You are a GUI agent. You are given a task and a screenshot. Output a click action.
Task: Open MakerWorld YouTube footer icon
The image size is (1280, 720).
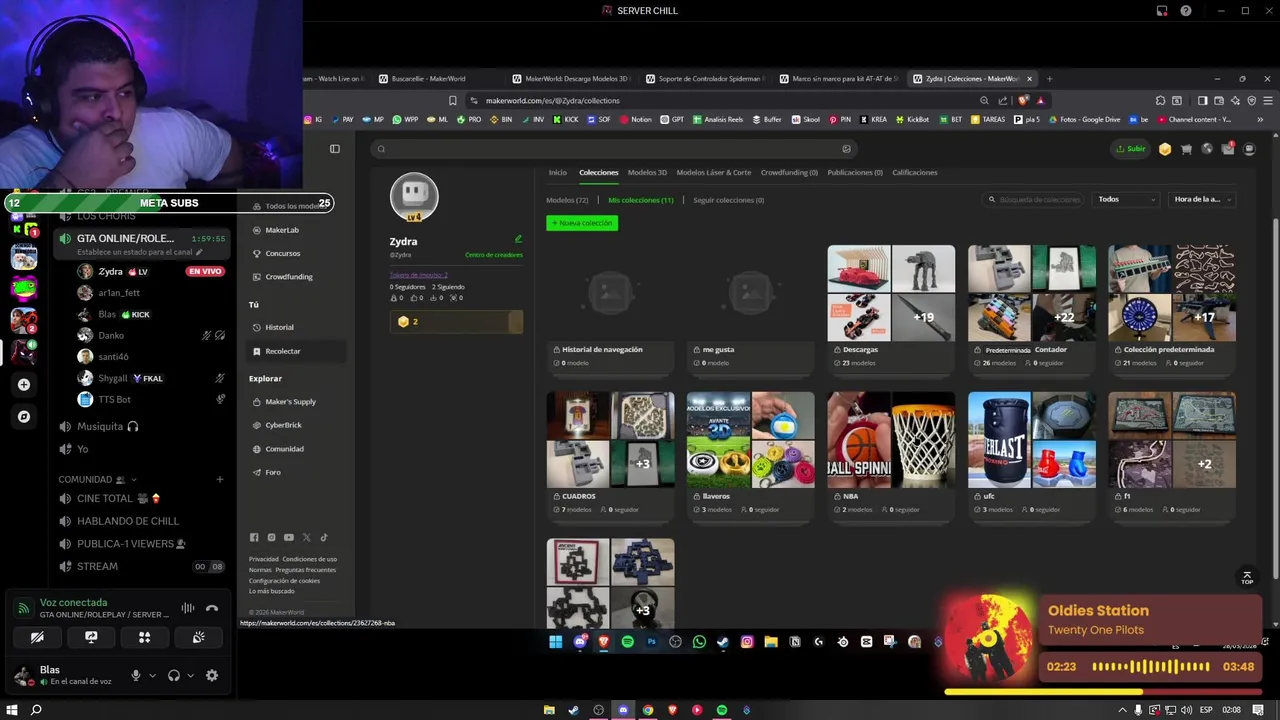[x=289, y=537]
